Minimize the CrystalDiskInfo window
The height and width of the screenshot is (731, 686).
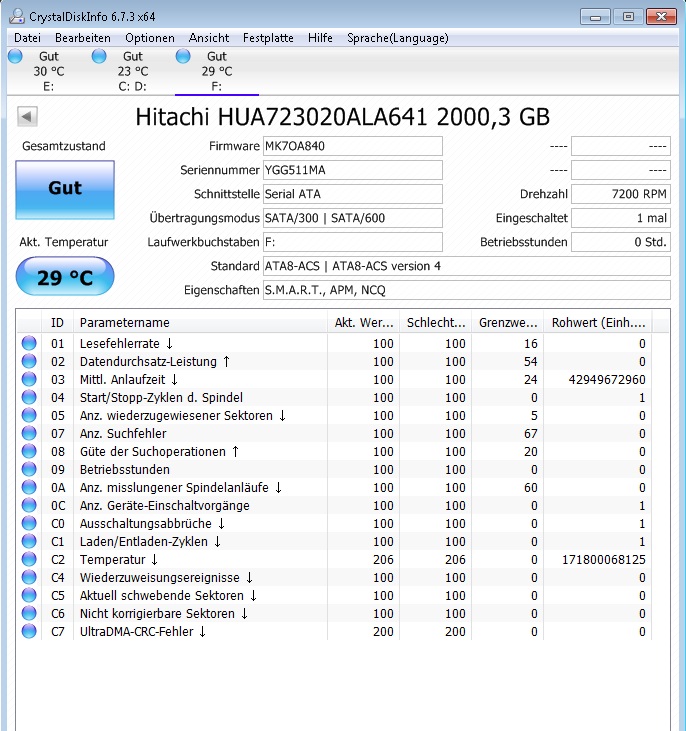pyautogui.click(x=595, y=17)
